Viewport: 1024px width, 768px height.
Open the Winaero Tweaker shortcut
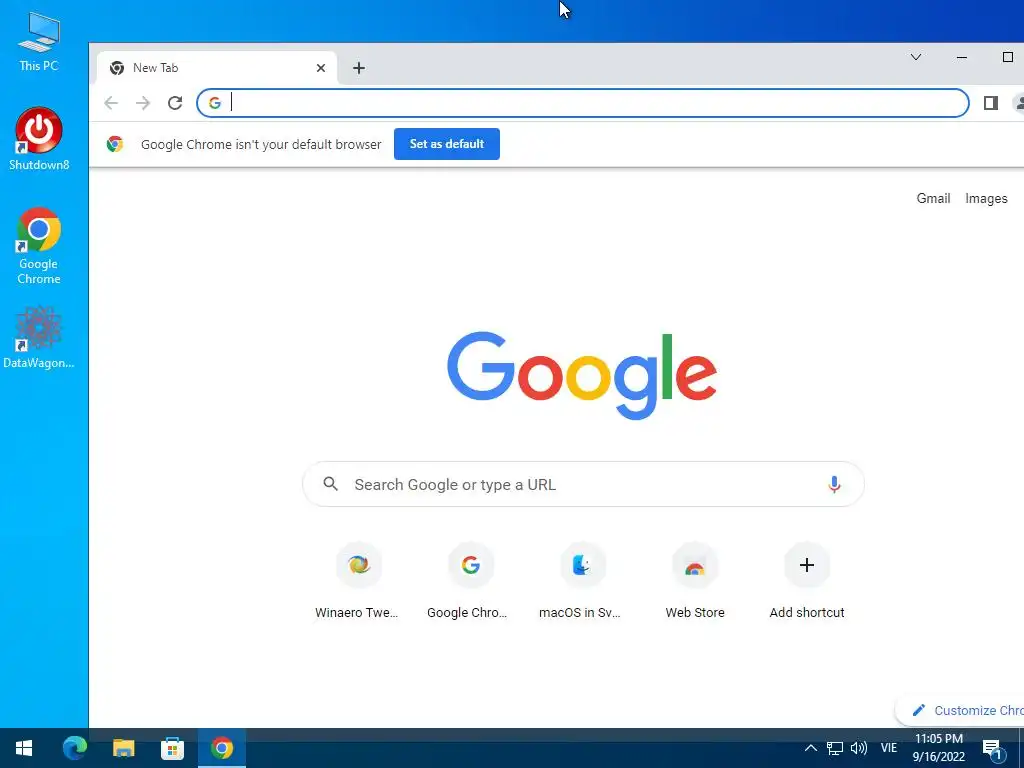[x=358, y=580]
